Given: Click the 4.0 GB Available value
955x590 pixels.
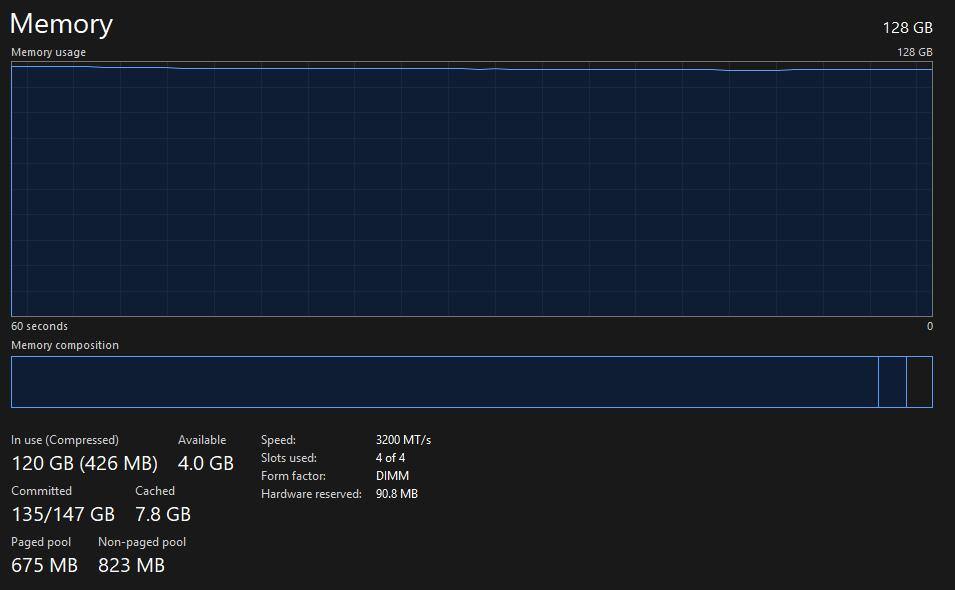Looking at the screenshot, I should tap(205, 463).
